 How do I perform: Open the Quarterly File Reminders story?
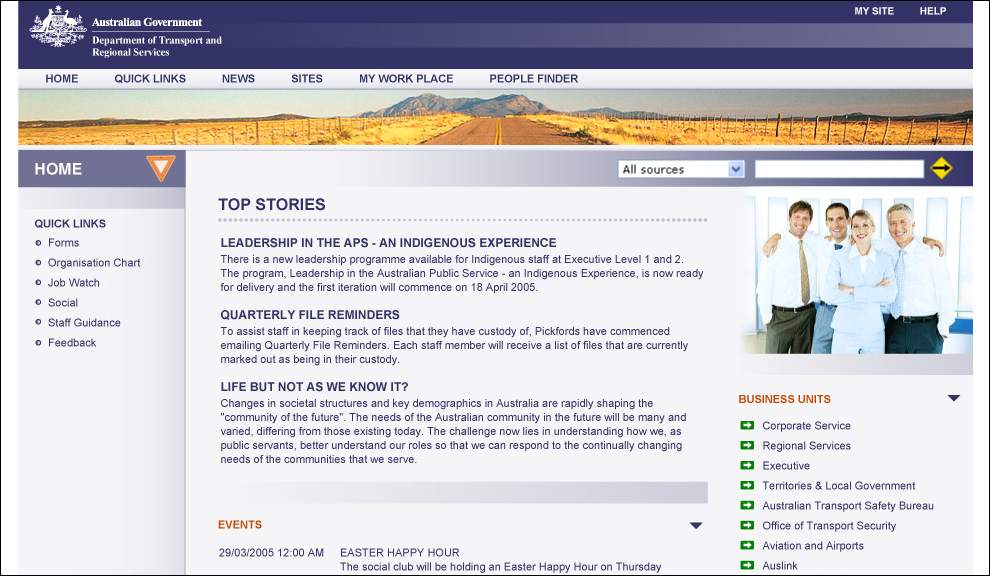(310, 315)
